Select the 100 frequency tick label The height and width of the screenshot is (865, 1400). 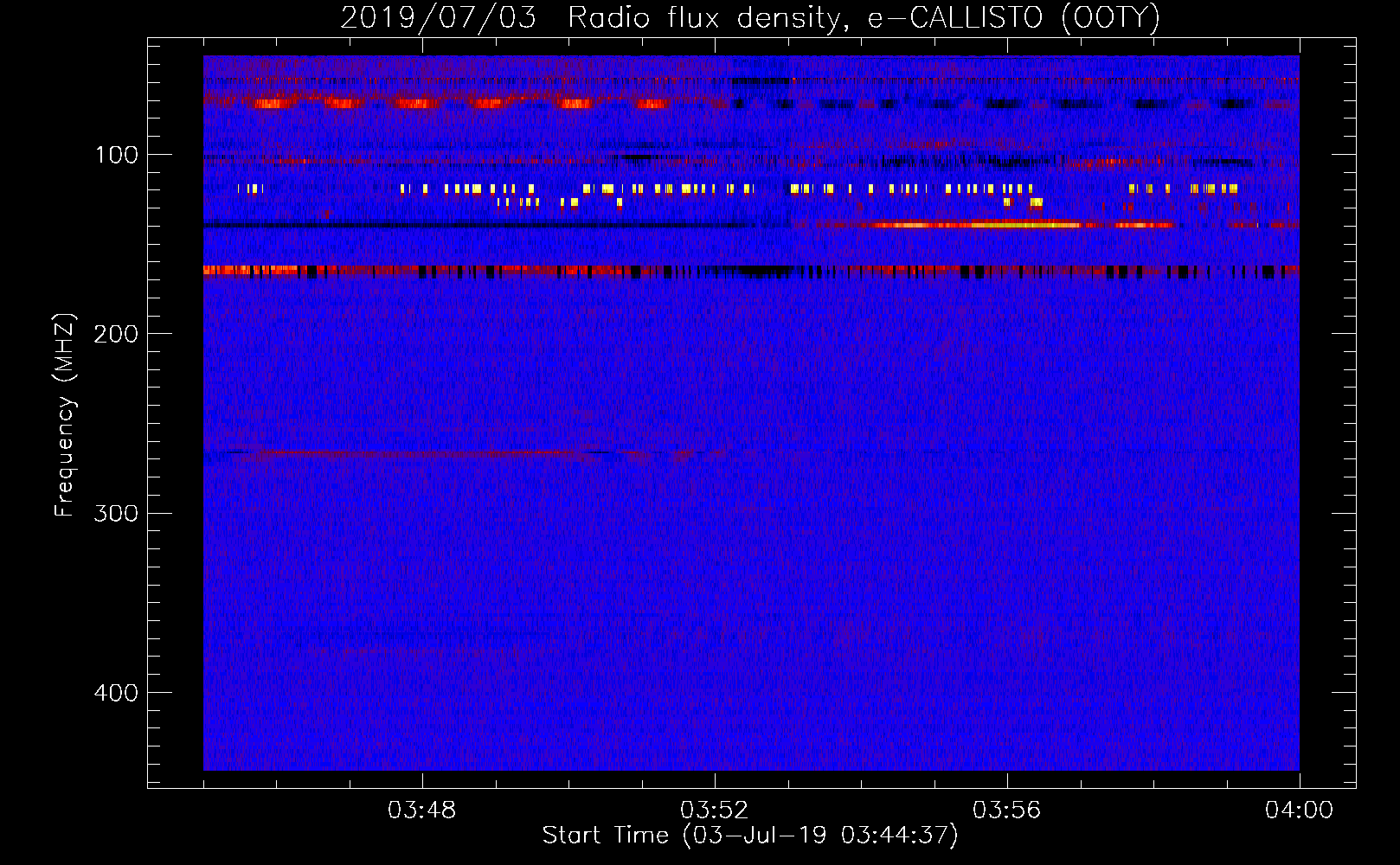(x=117, y=155)
